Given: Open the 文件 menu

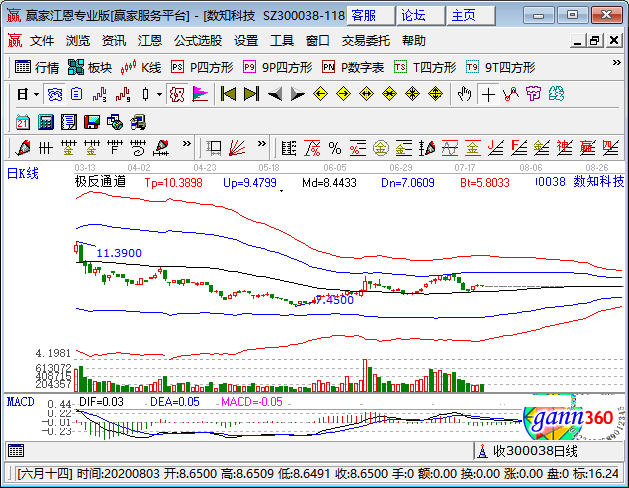Looking at the screenshot, I should click(x=42, y=40).
